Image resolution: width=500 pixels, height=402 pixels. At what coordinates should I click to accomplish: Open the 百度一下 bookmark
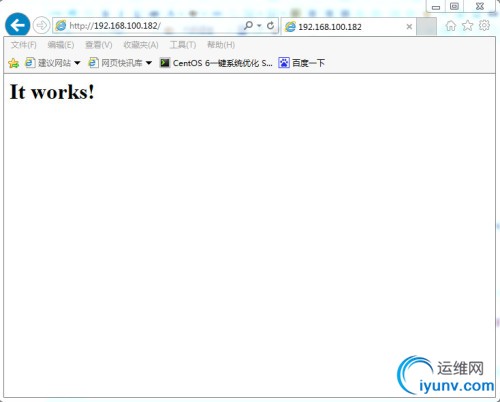[x=302, y=63]
